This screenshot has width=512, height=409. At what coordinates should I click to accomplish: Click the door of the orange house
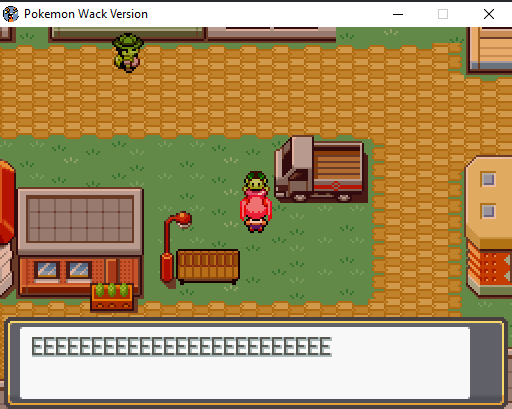pyautogui.click(x=112, y=271)
